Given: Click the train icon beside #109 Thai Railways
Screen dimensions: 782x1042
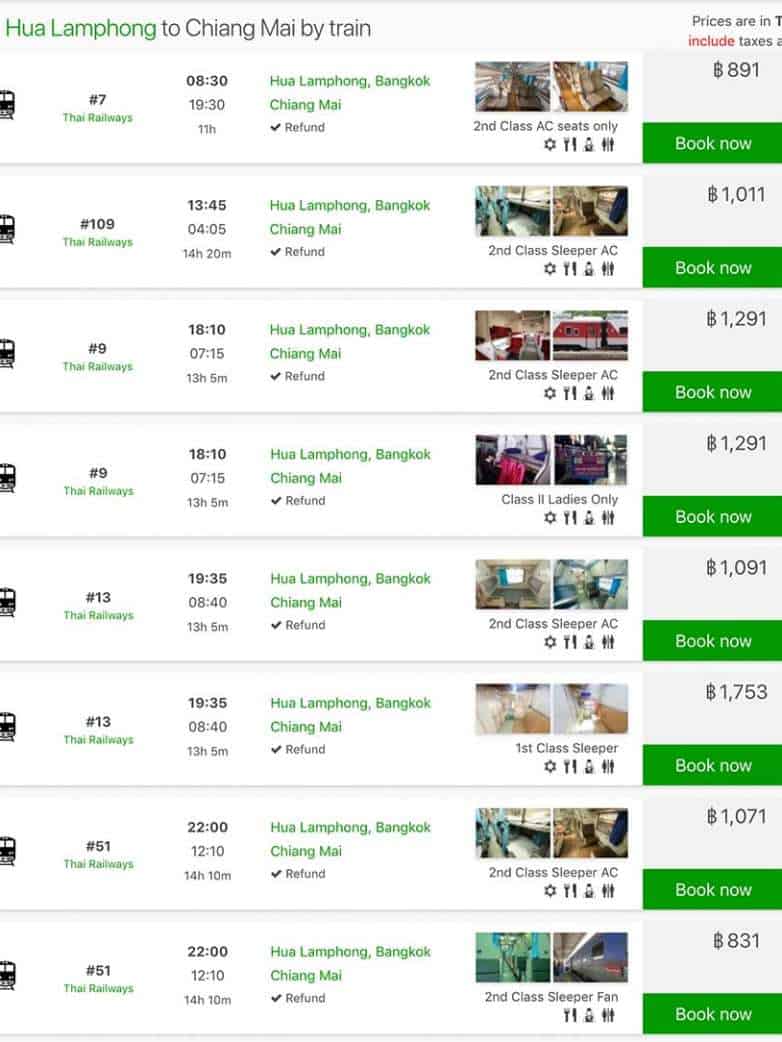Looking at the screenshot, I should 7,230.
